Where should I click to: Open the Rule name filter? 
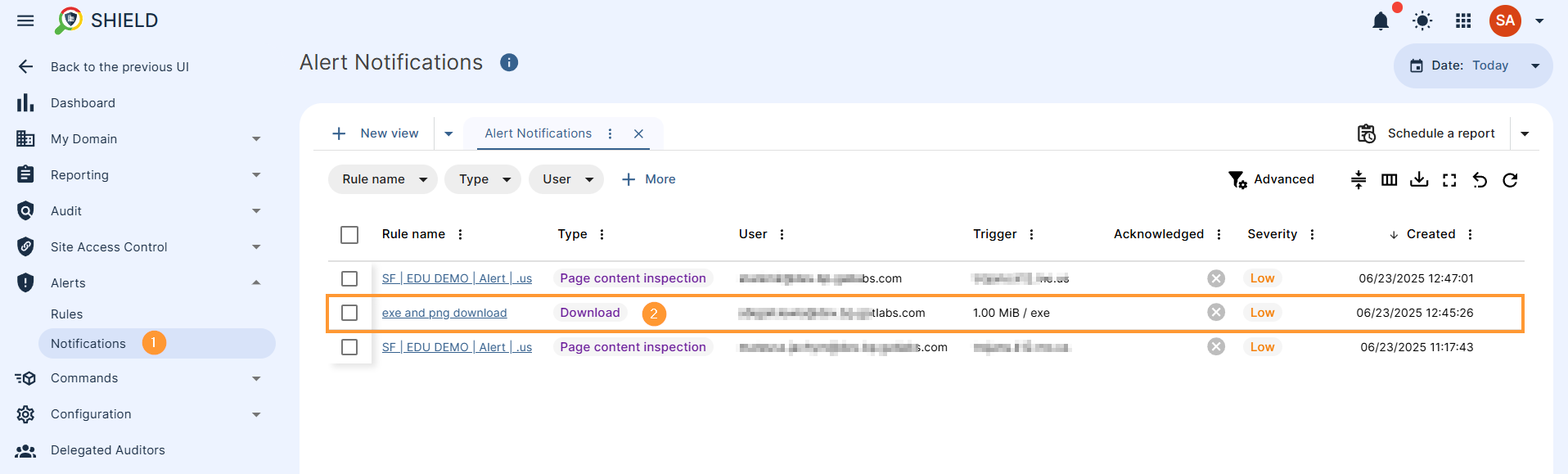click(x=383, y=179)
